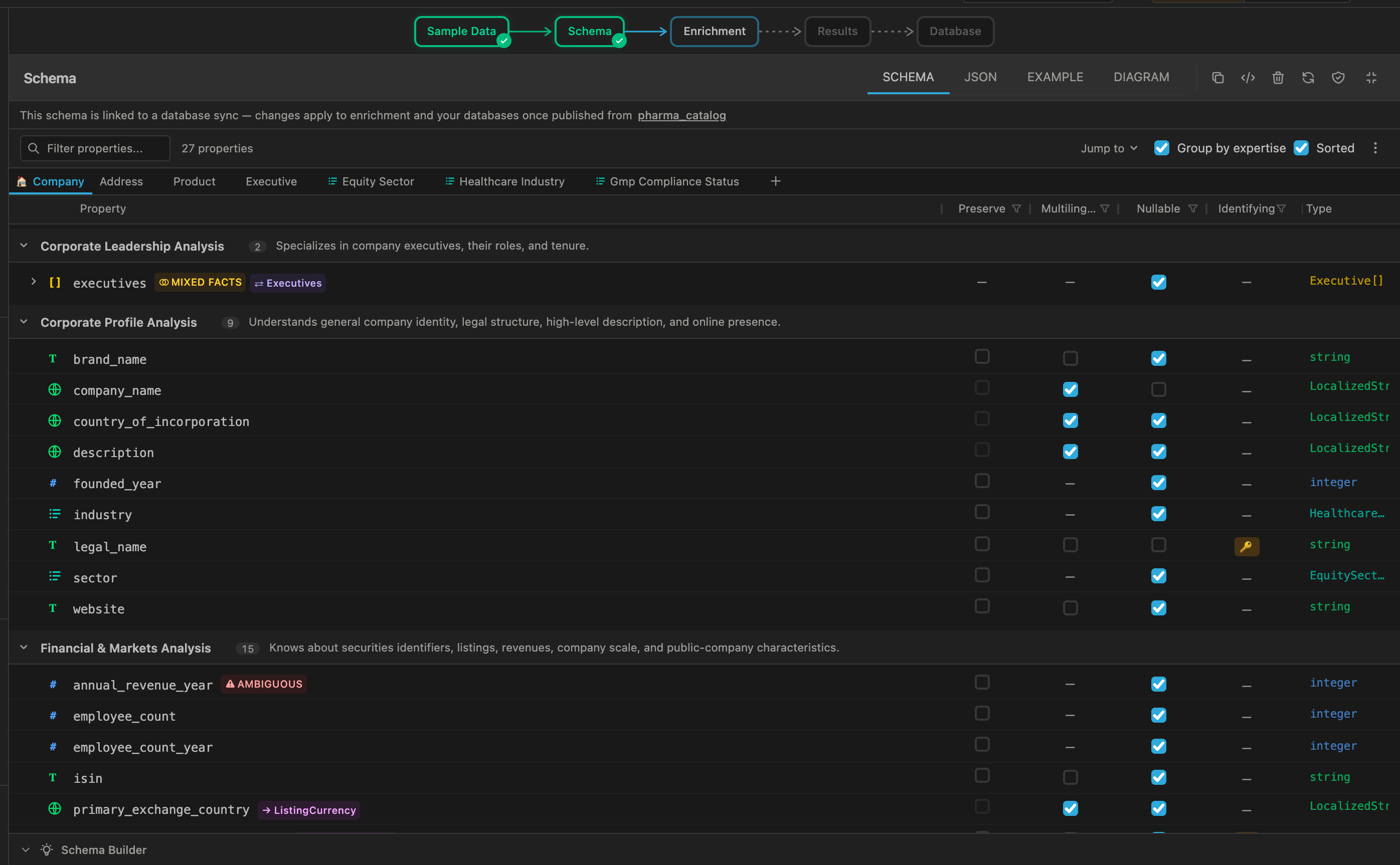The width and height of the screenshot is (1400, 865).
Task: Click the collapse panel icon
Action: pos(1371,78)
